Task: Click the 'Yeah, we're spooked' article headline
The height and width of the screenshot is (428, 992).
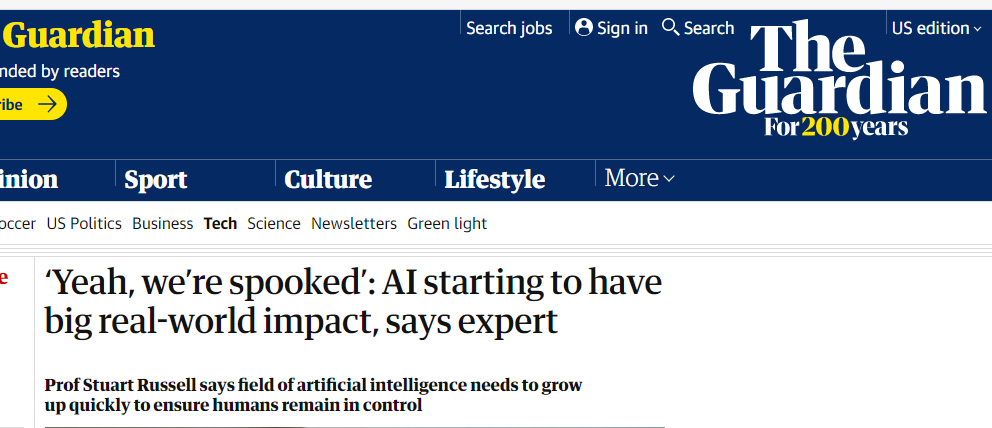Action: coord(353,302)
